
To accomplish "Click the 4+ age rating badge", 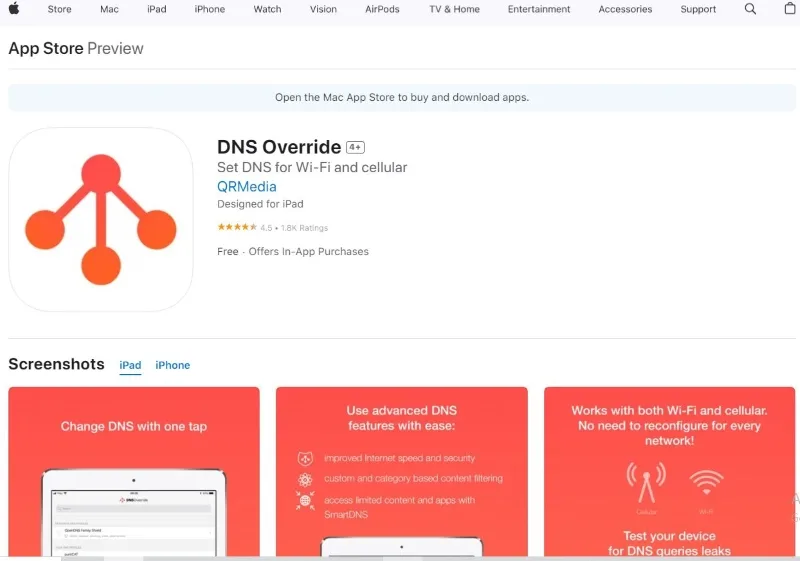I will coord(355,147).
